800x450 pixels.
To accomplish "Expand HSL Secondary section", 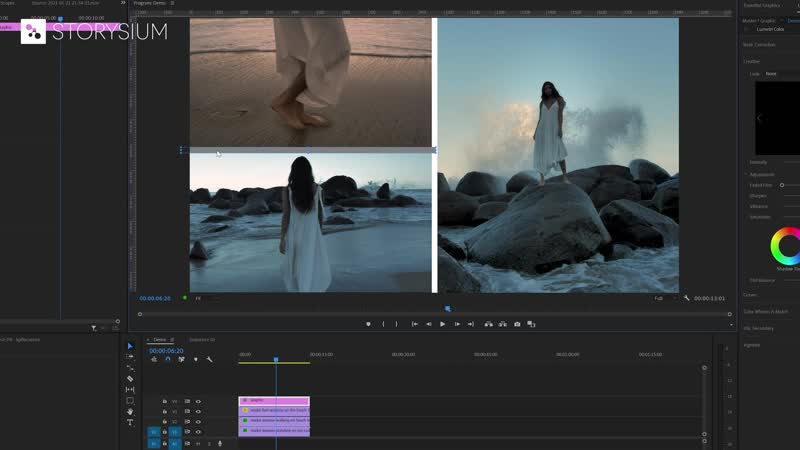I will (759, 329).
